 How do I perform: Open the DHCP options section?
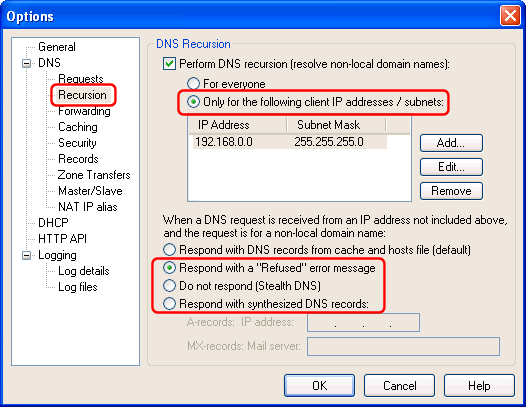tap(53, 223)
